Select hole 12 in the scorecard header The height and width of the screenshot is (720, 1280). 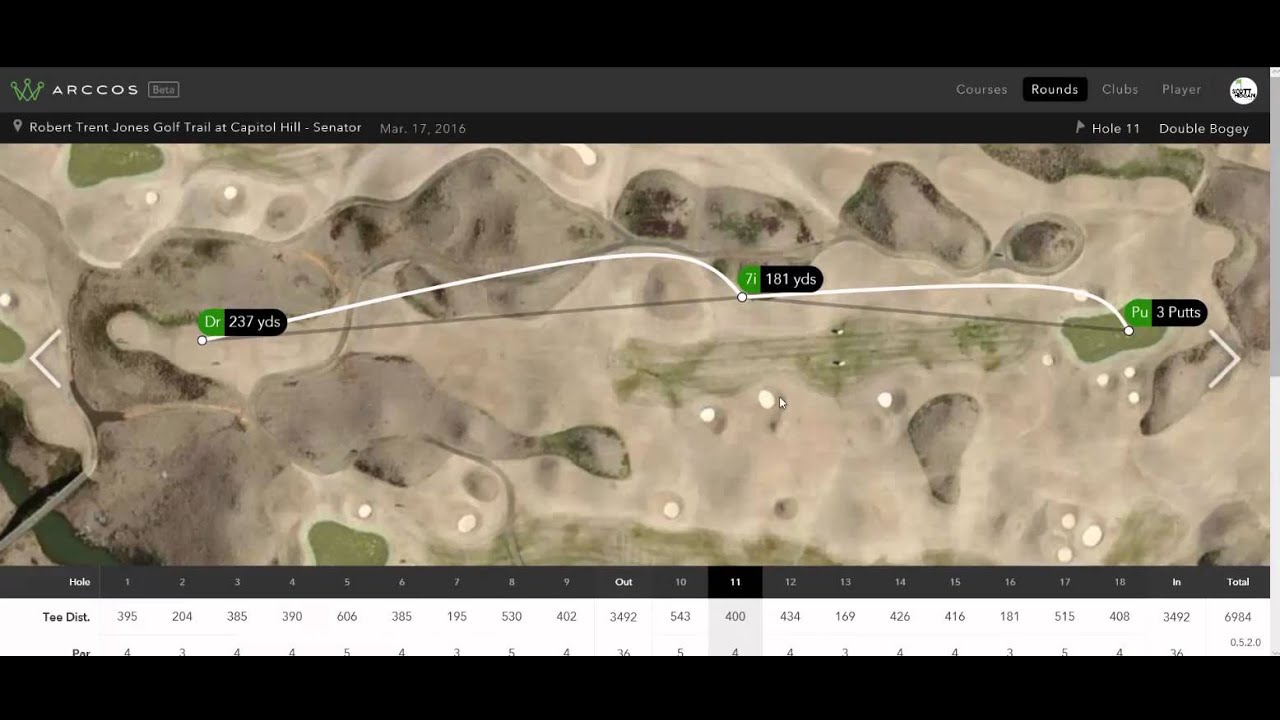[x=790, y=582]
